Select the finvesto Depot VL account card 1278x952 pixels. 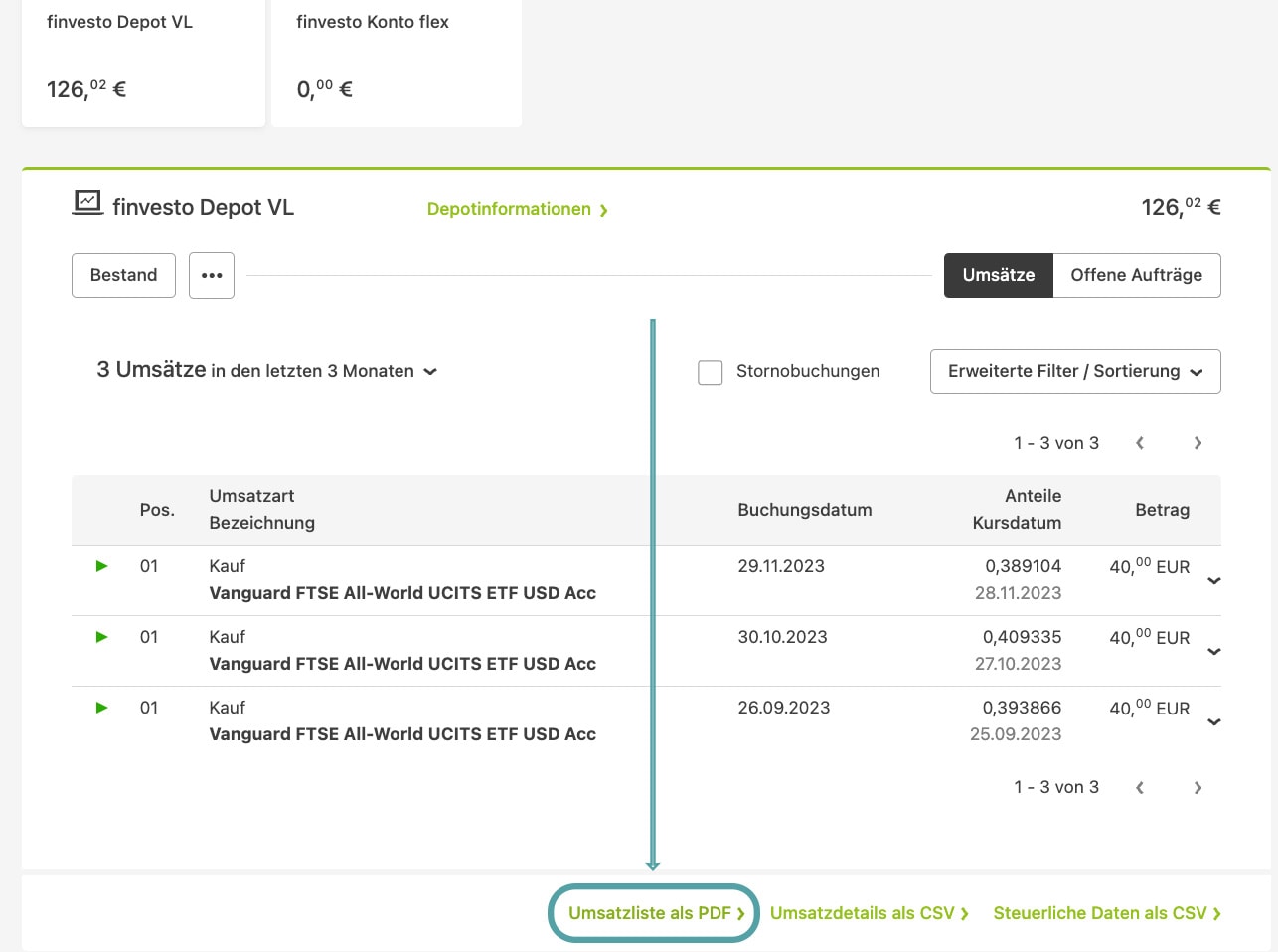point(143,62)
